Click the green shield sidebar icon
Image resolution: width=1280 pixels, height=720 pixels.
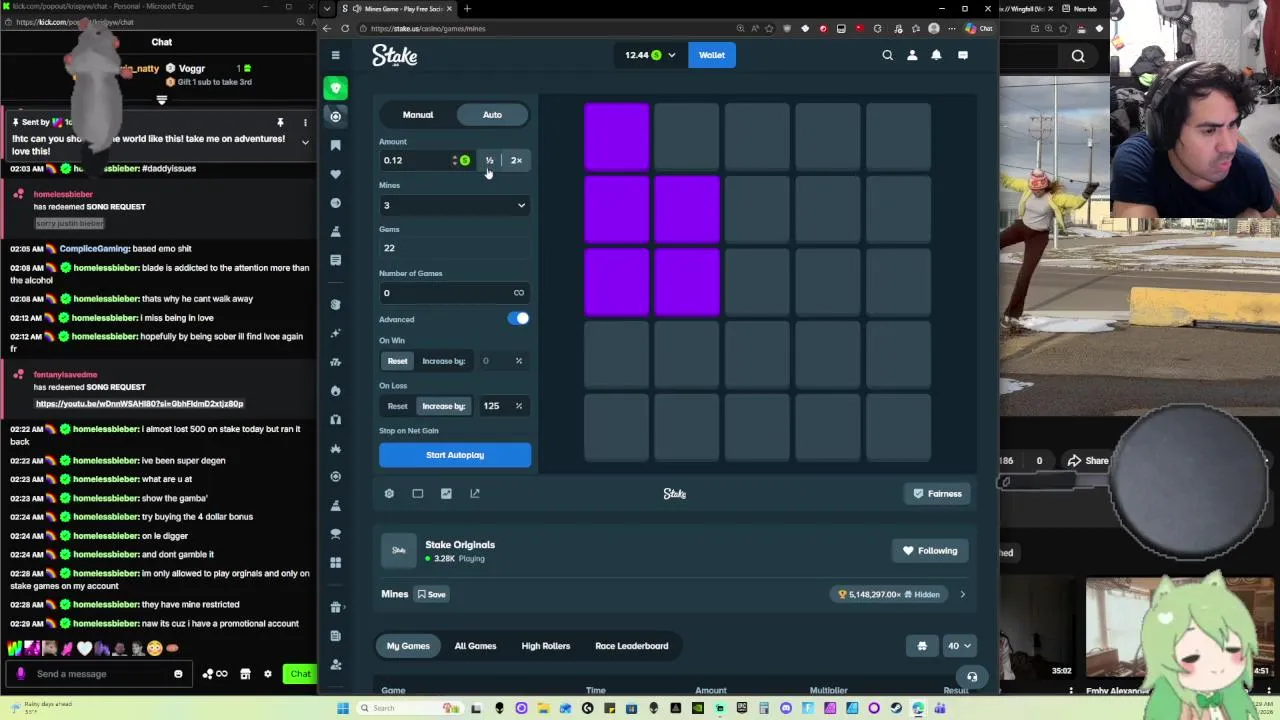point(336,88)
